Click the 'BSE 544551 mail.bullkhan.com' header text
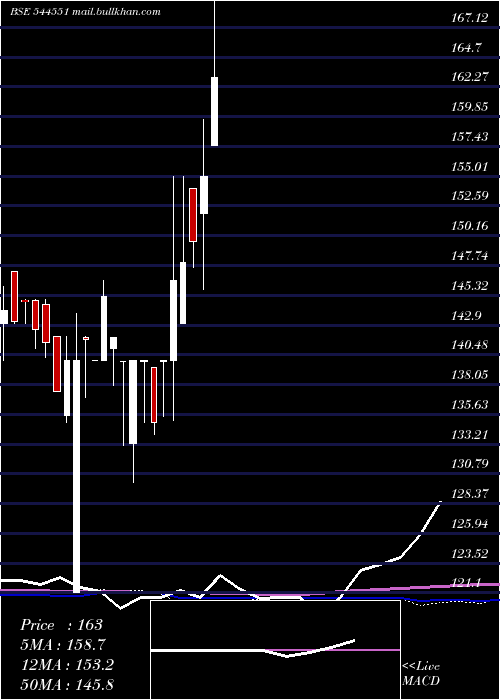Image resolution: width=500 pixels, height=700 pixels. pyautogui.click(x=85, y=12)
